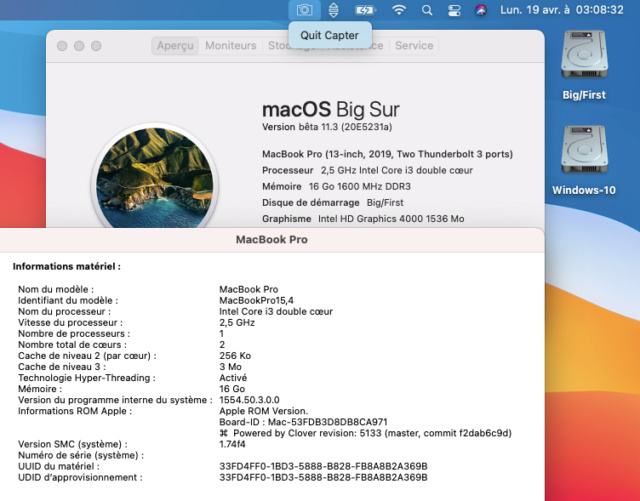Click the Big Sur wallpaper logo image
Image resolution: width=640 pixels, height=501 pixels.
click(155, 180)
